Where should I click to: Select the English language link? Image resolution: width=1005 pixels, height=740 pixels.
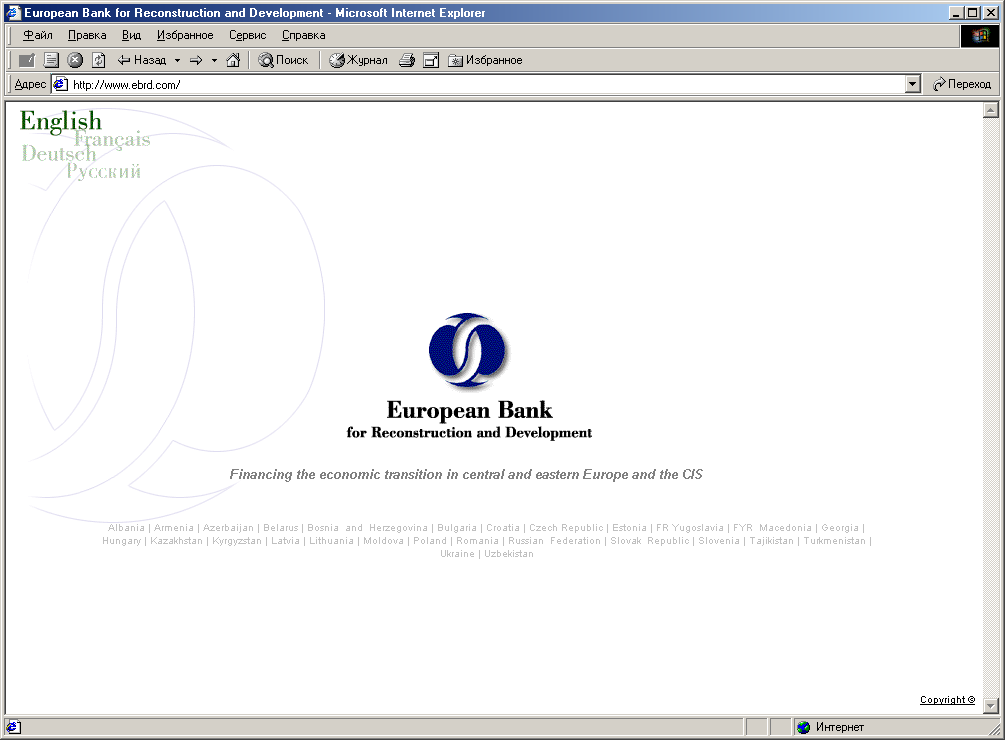(x=60, y=122)
